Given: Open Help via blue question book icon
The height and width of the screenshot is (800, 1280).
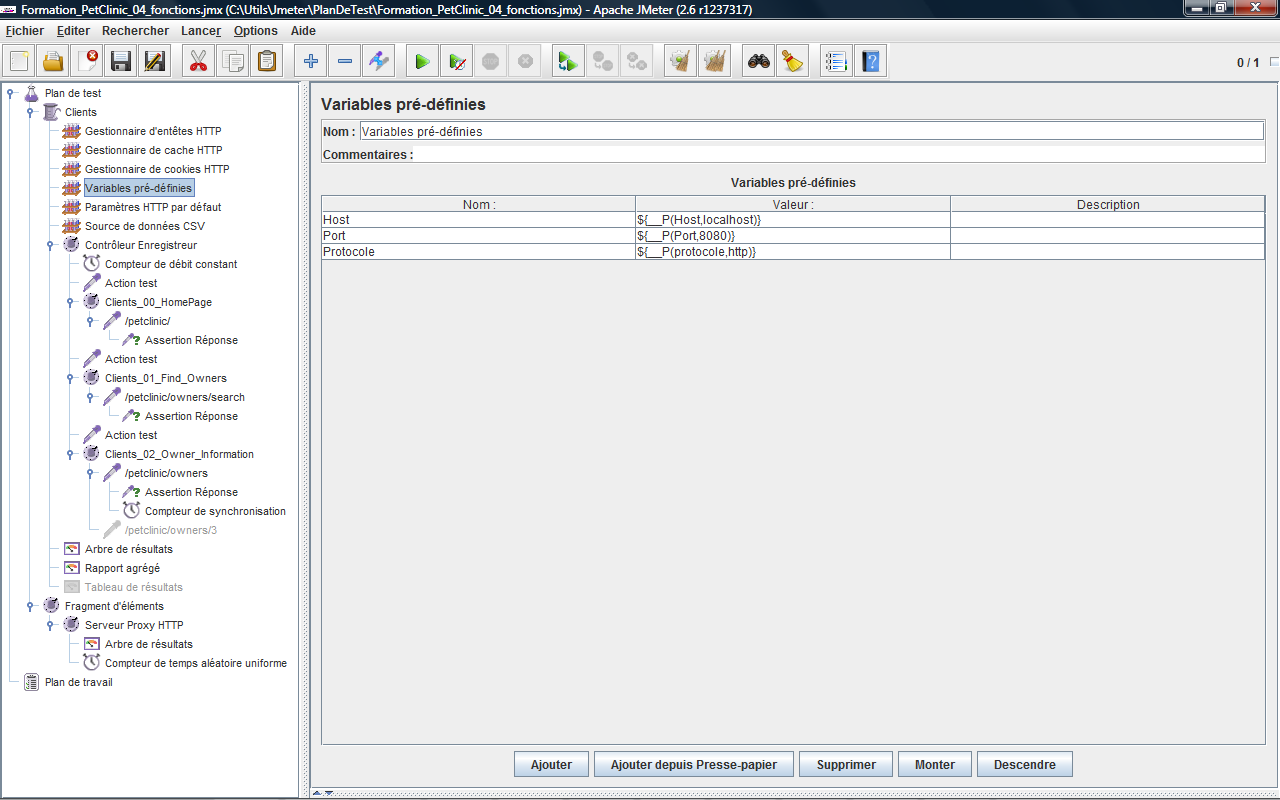Looking at the screenshot, I should [870, 62].
